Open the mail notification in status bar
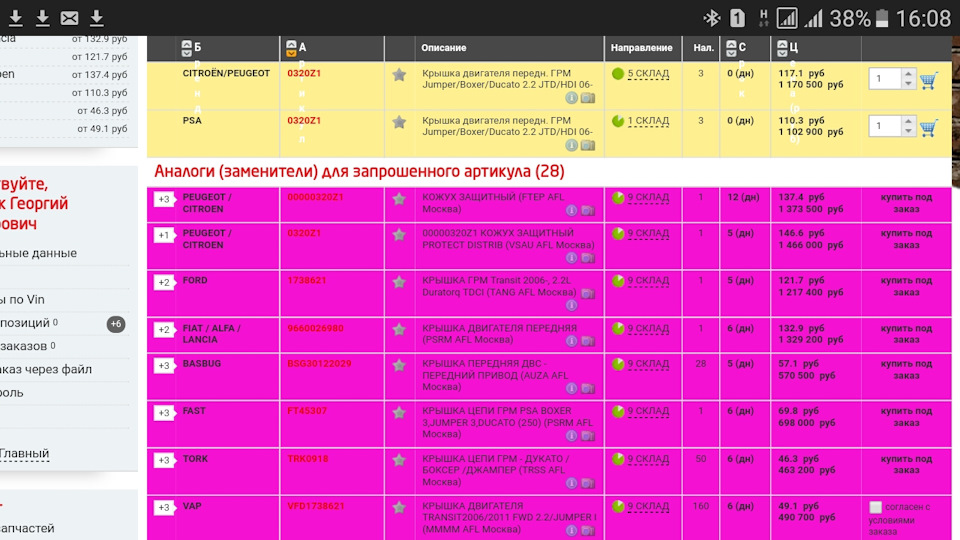 [x=69, y=18]
